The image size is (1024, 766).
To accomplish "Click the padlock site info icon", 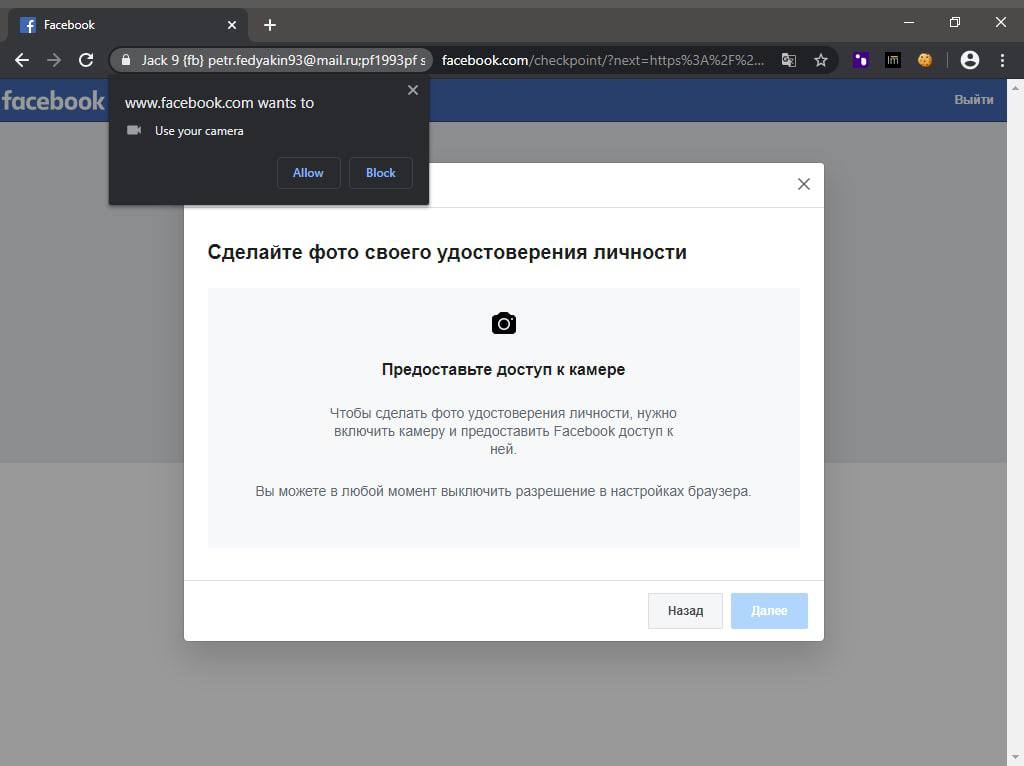I will click(x=125, y=61).
